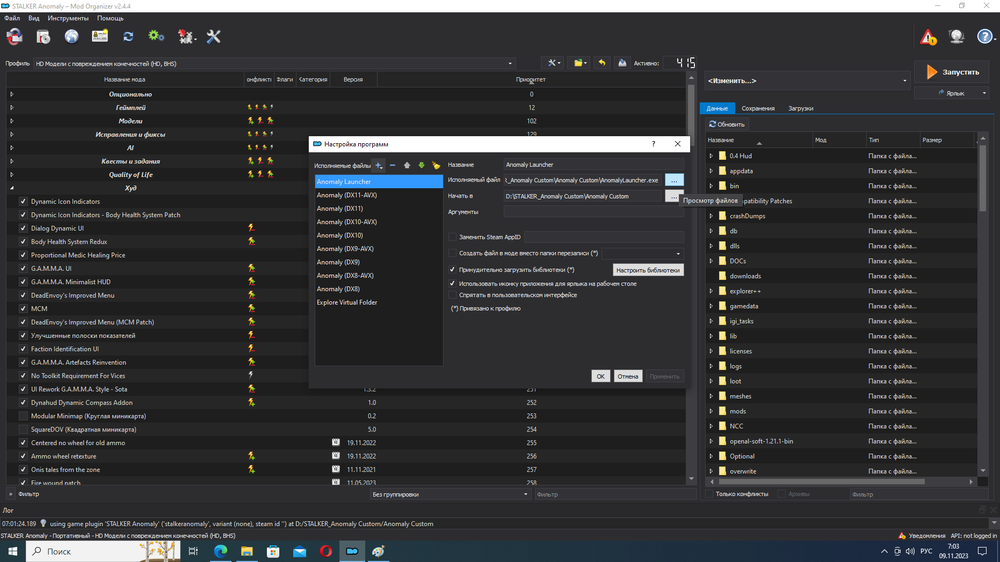Switch to the Сохранения tab
The width and height of the screenshot is (1000, 562).
(x=757, y=108)
